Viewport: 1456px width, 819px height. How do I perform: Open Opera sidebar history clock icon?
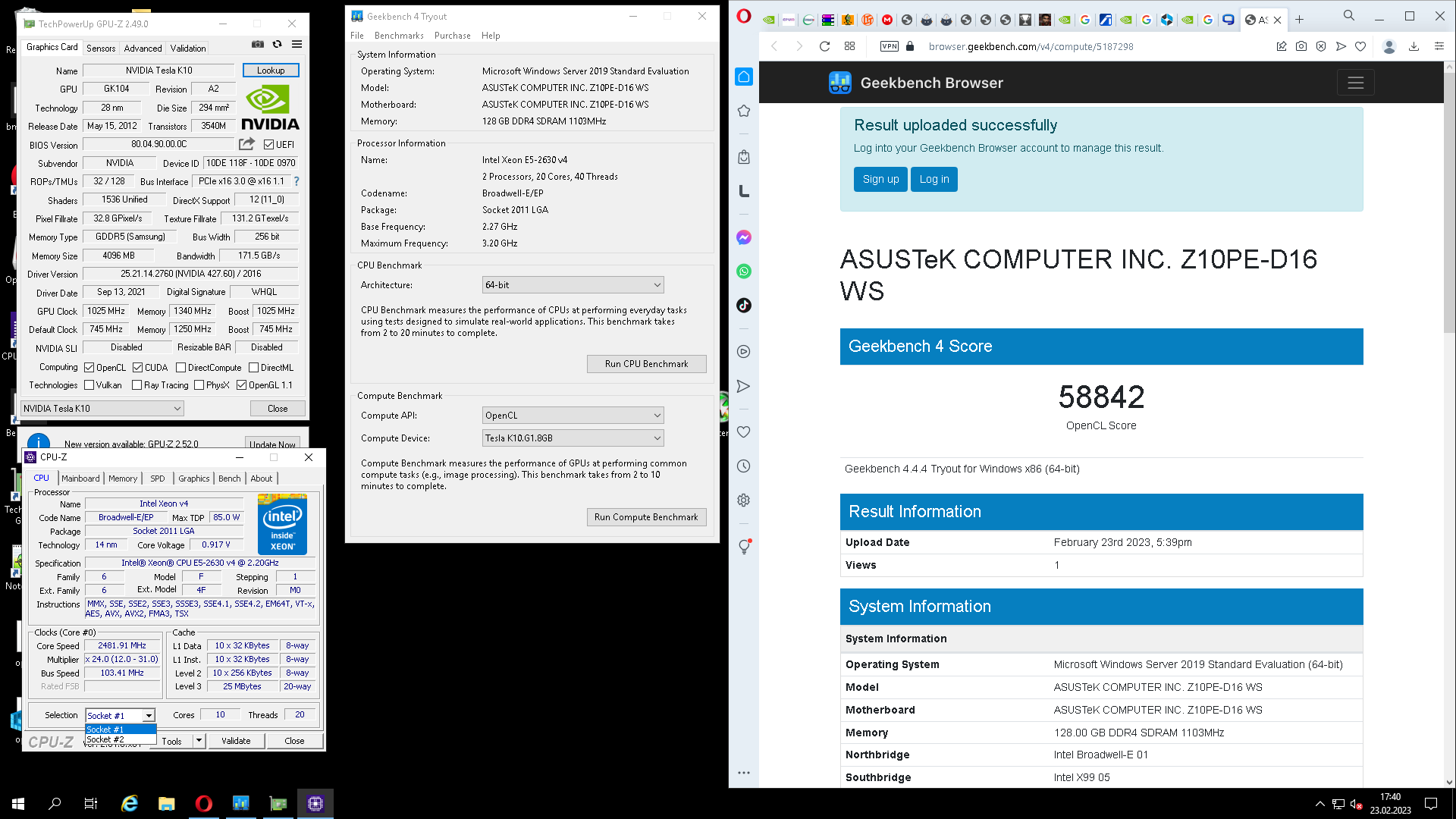tap(744, 466)
